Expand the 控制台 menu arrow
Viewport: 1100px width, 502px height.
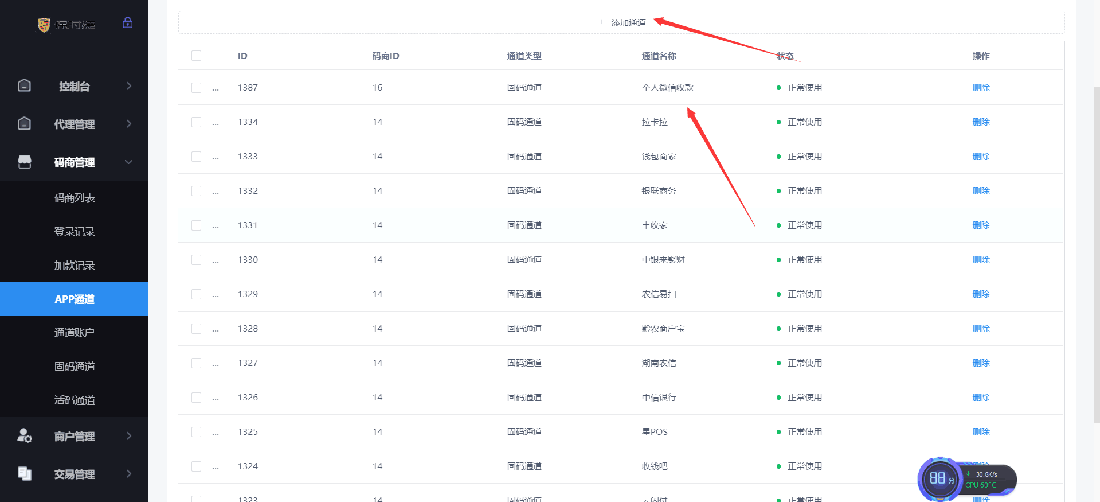click(129, 86)
